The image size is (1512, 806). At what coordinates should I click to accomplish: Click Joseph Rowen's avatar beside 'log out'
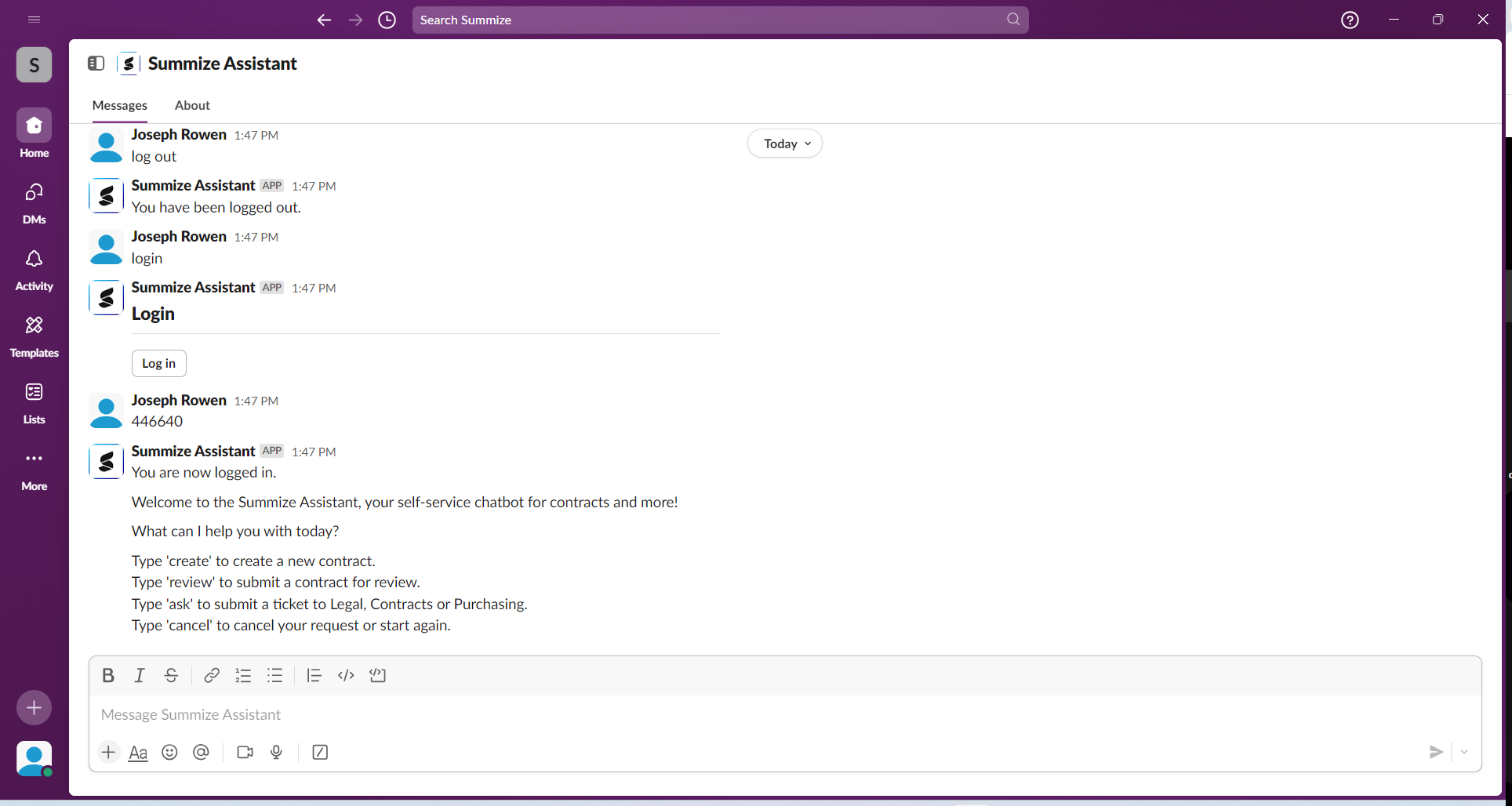pos(106,145)
